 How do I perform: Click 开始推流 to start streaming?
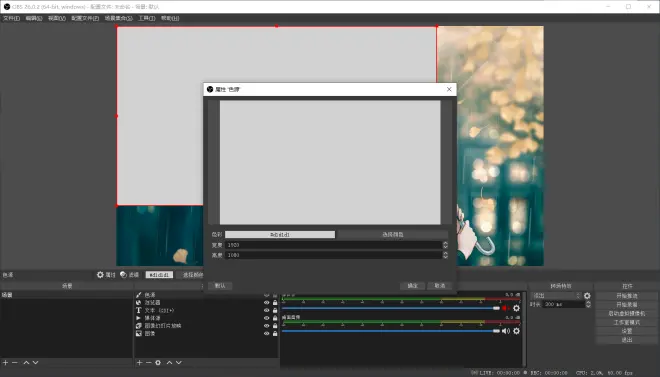[627, 296]
